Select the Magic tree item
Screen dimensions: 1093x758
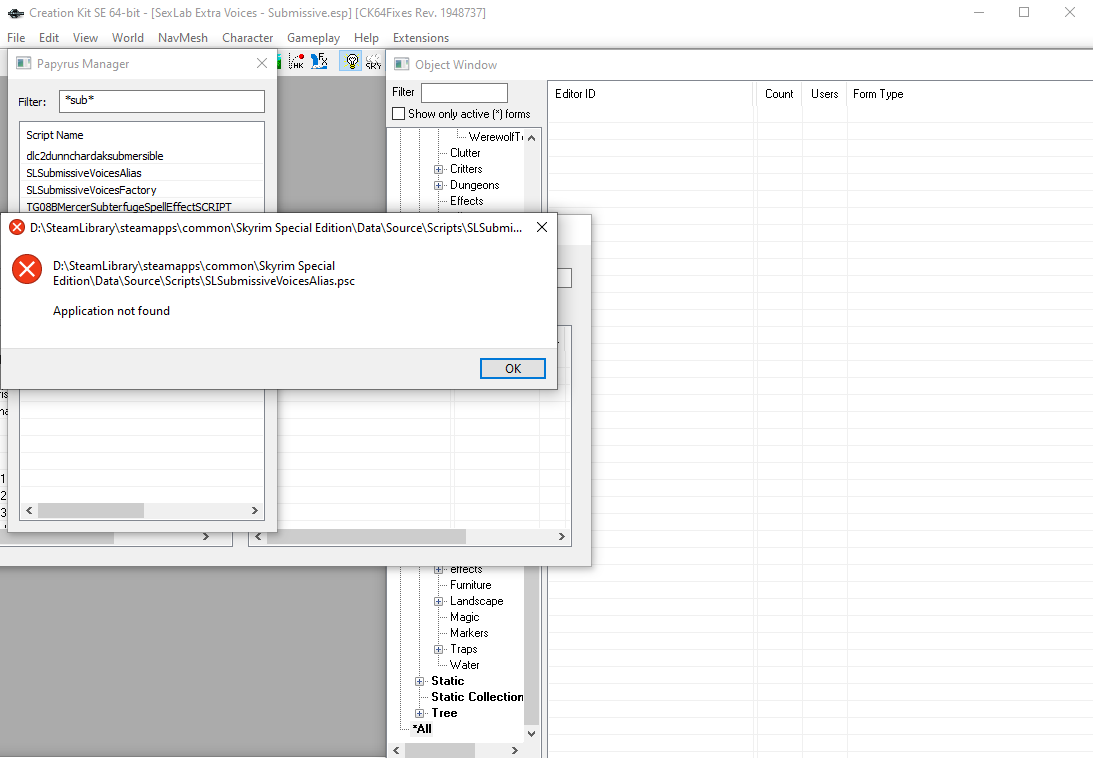coord(464,617)
